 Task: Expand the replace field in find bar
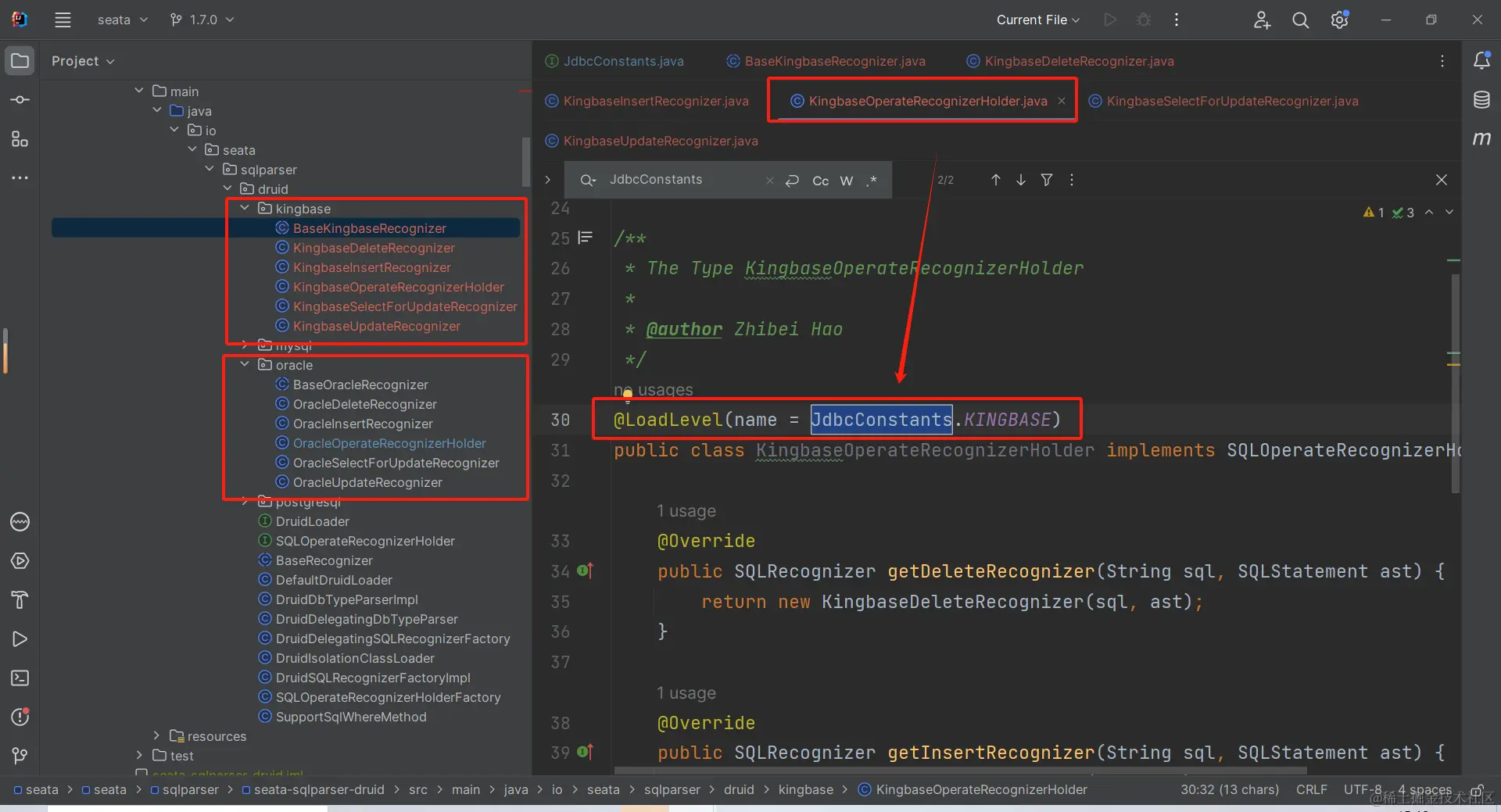click(x=548, y=180)
